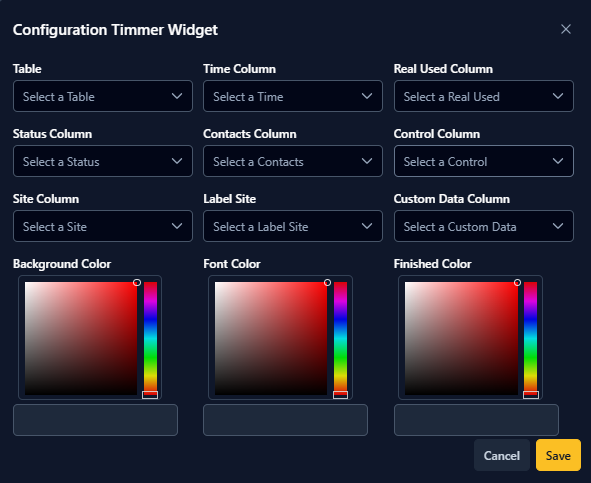The image size is (591, 483).
Task: Open the Select a Site dropdown
Action: point(103,226)
